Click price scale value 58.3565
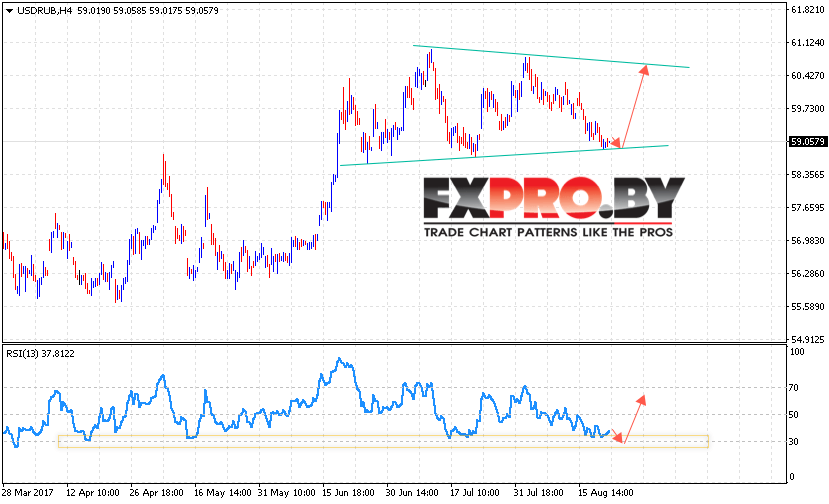This screenshot has width=829, height=504. coord(807,175)
